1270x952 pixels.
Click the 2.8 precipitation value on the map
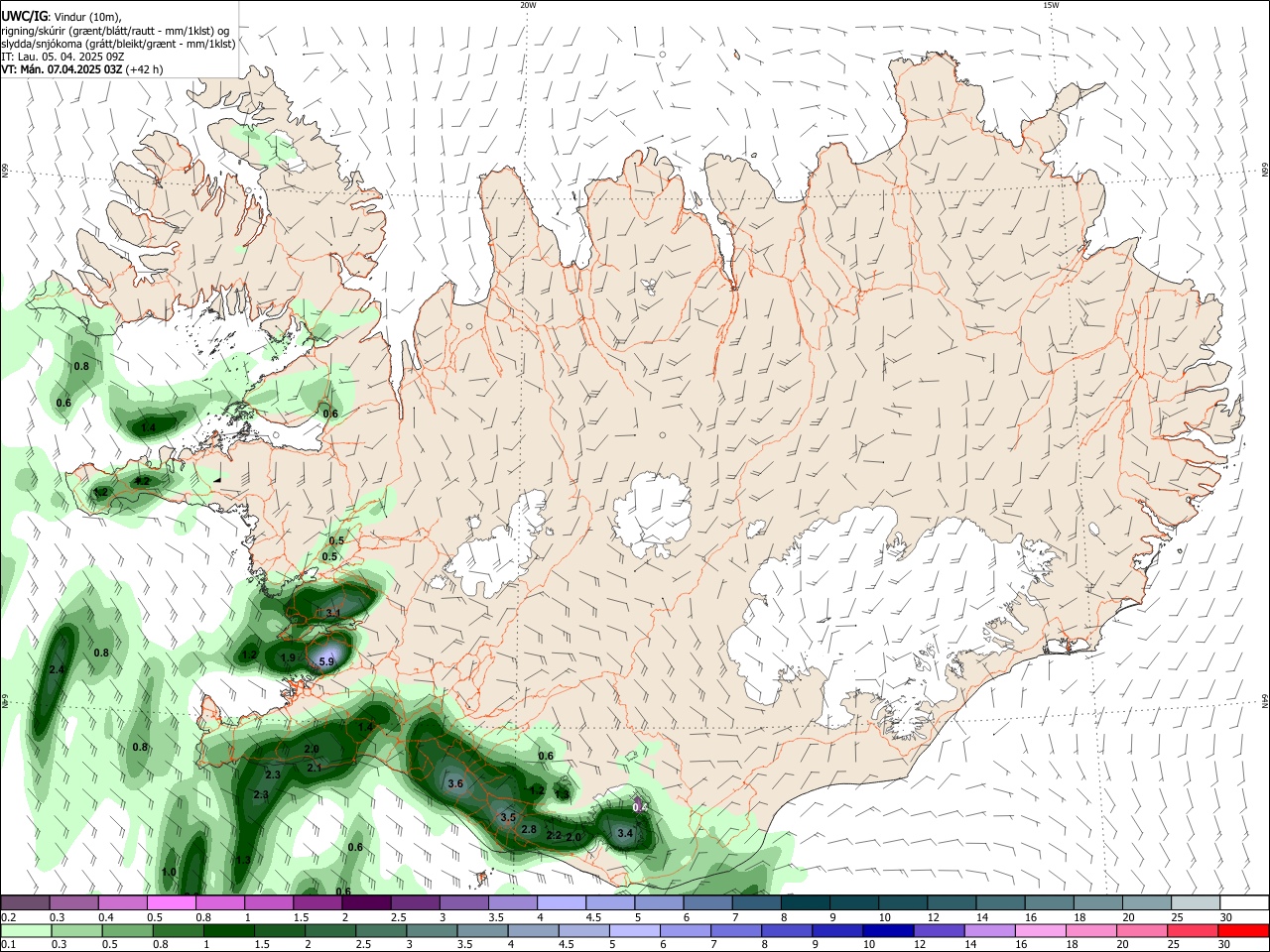tap(529, 829)
